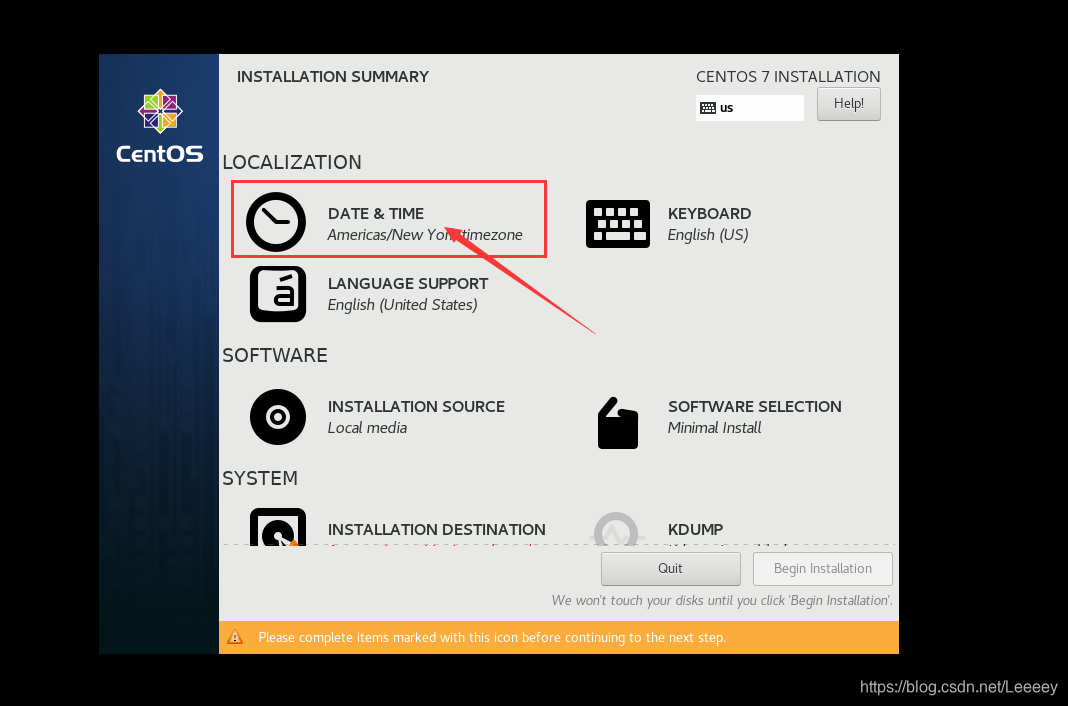1068x706 pixels.
Task: Click the CentOS logo in sidebar
Action: coord(160,127)
